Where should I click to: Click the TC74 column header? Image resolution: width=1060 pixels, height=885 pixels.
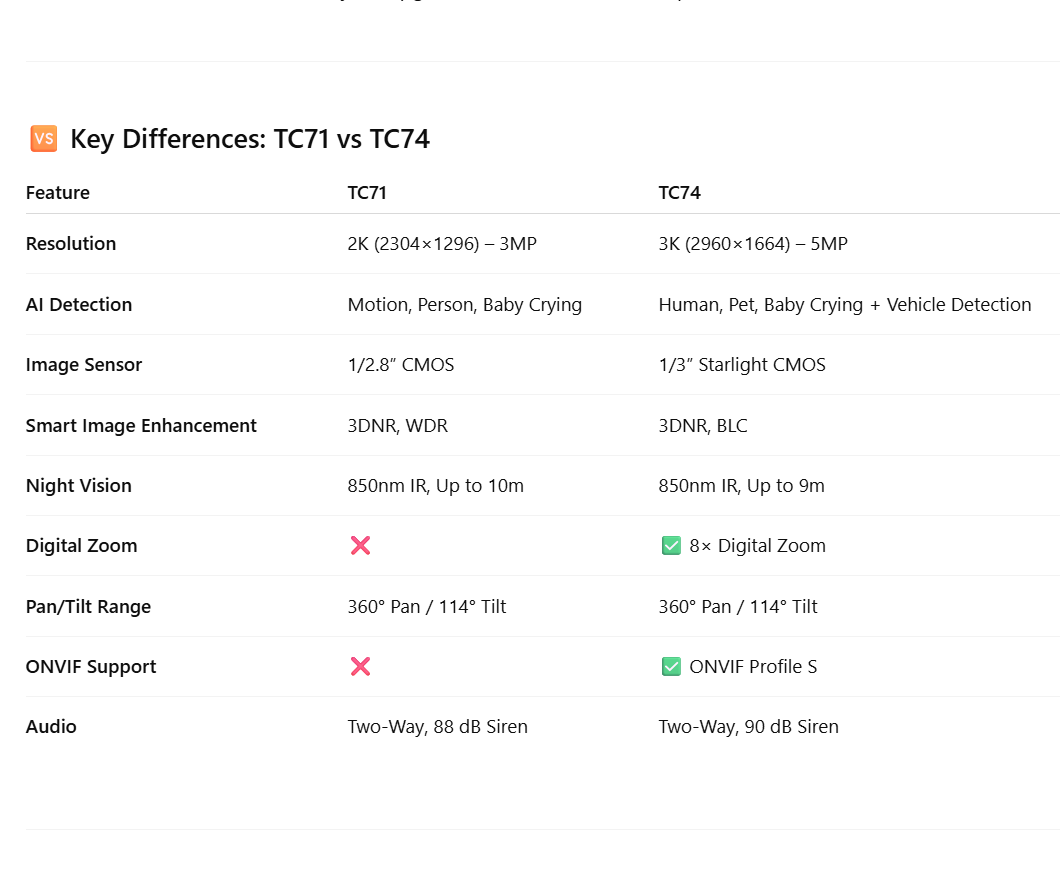679,193
